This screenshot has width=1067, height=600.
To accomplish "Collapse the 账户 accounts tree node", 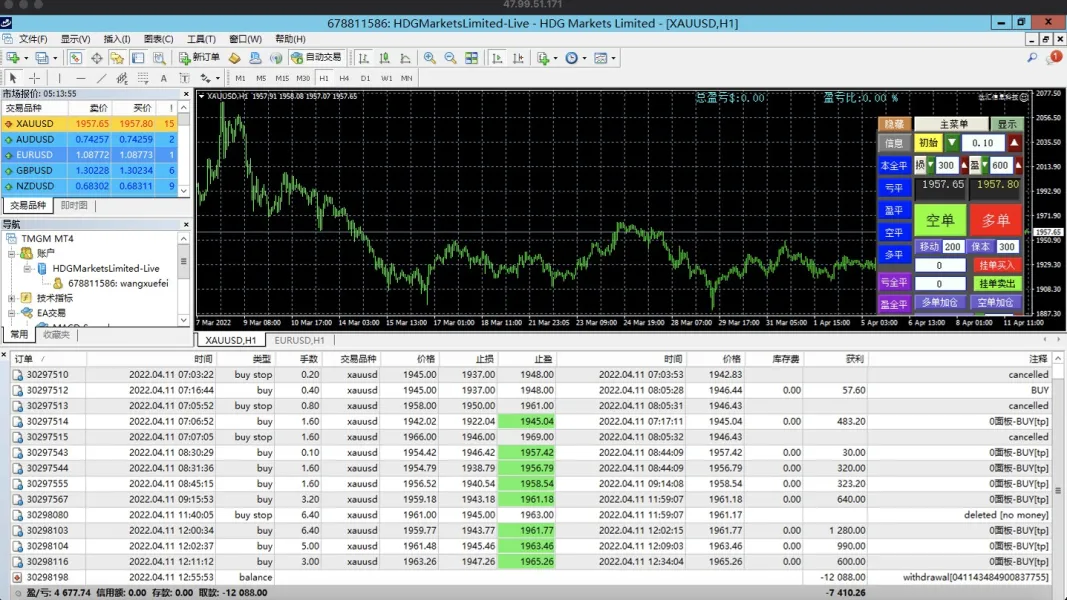I will coord(12,254).
